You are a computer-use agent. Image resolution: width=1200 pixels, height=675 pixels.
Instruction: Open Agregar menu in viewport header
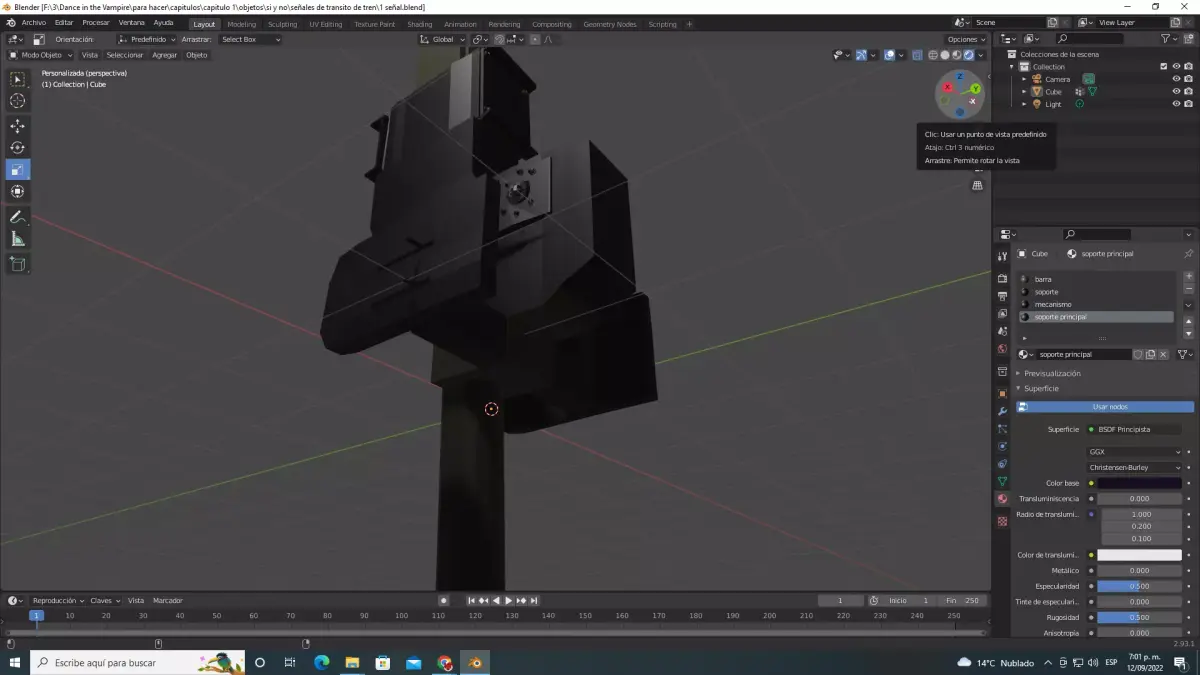(164, 55)
